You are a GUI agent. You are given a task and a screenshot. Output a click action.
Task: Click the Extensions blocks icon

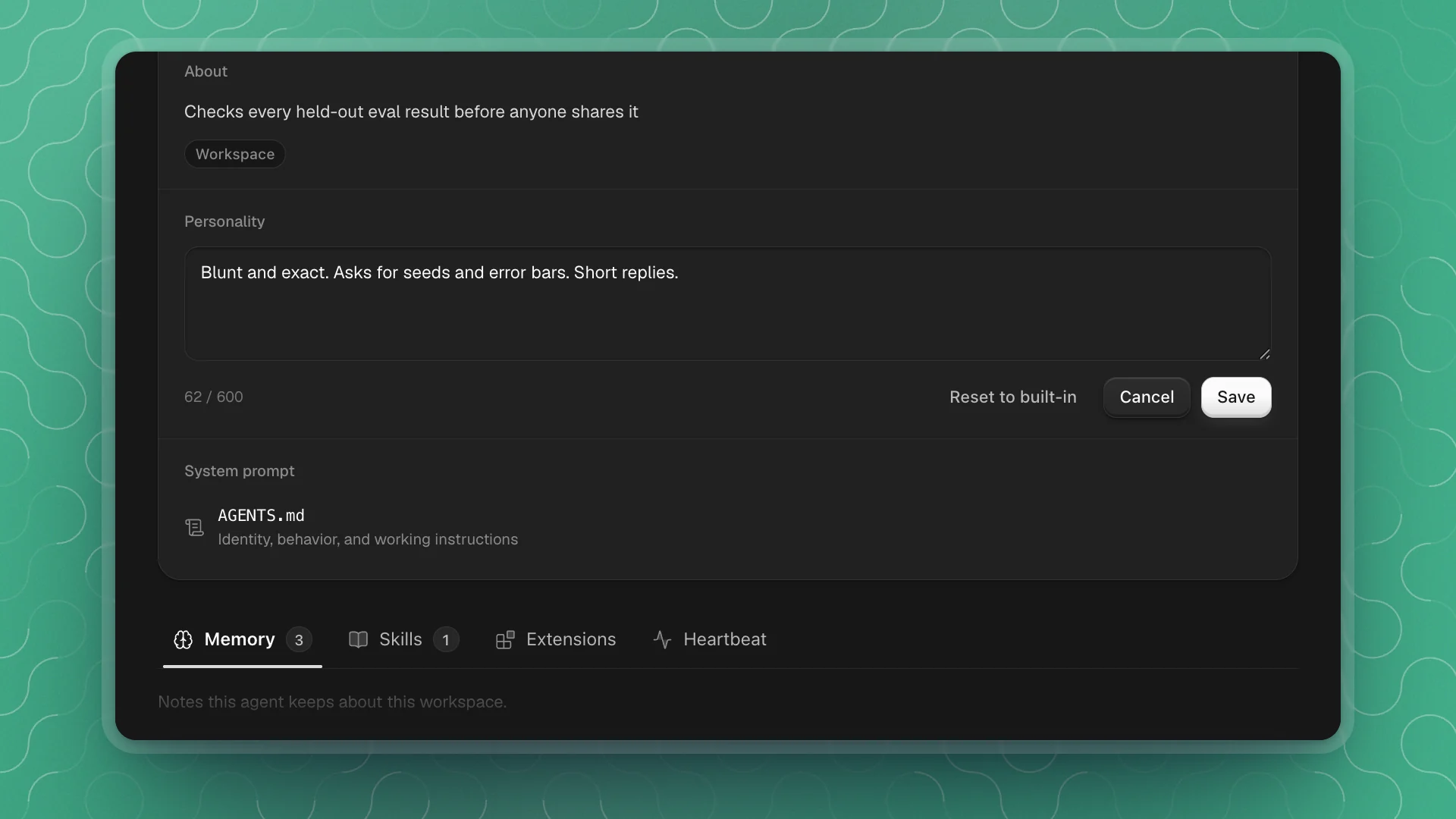coord(505,639)
